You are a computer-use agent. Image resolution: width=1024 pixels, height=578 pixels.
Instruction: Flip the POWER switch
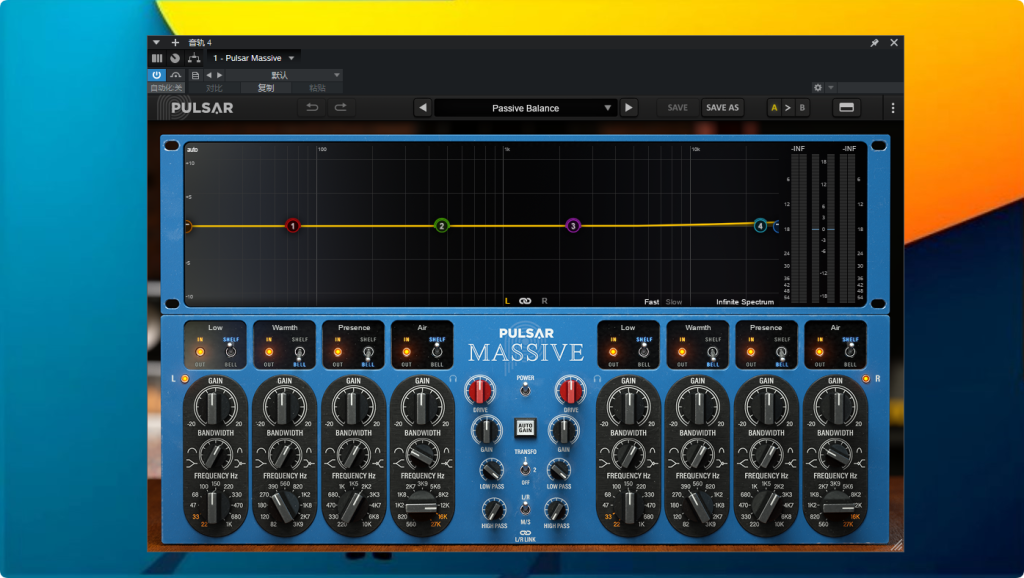524,391
